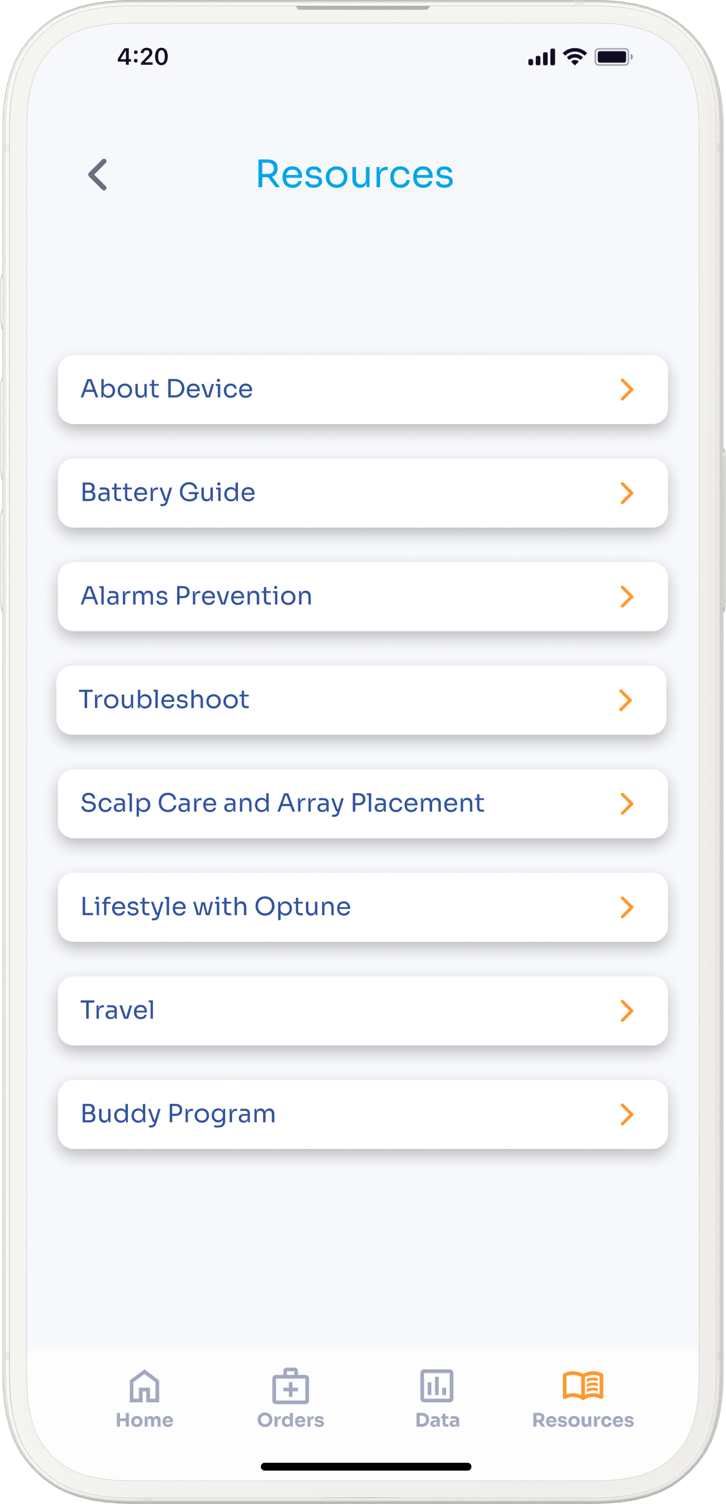This screenshot has width=726, height=1504.
Task: Select the Home tab label
Action: tap(144, 1420)
